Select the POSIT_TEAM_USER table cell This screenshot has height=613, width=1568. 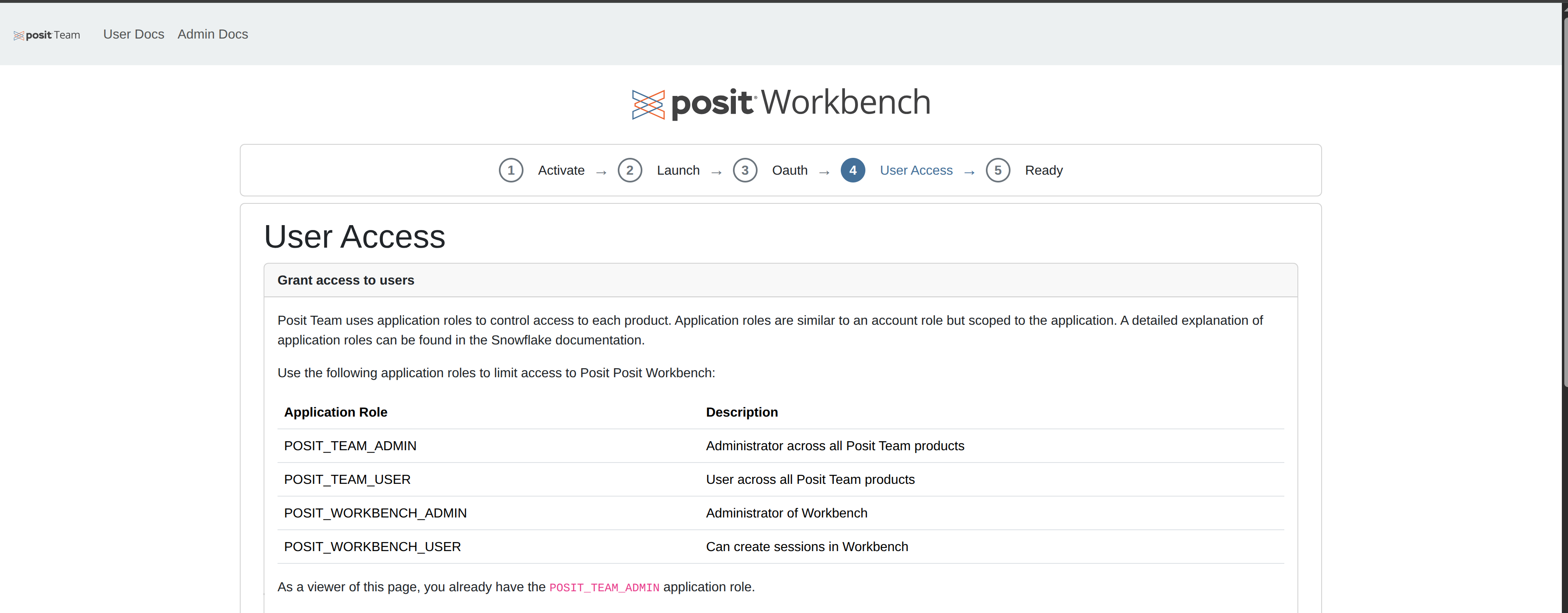(347, 479)
